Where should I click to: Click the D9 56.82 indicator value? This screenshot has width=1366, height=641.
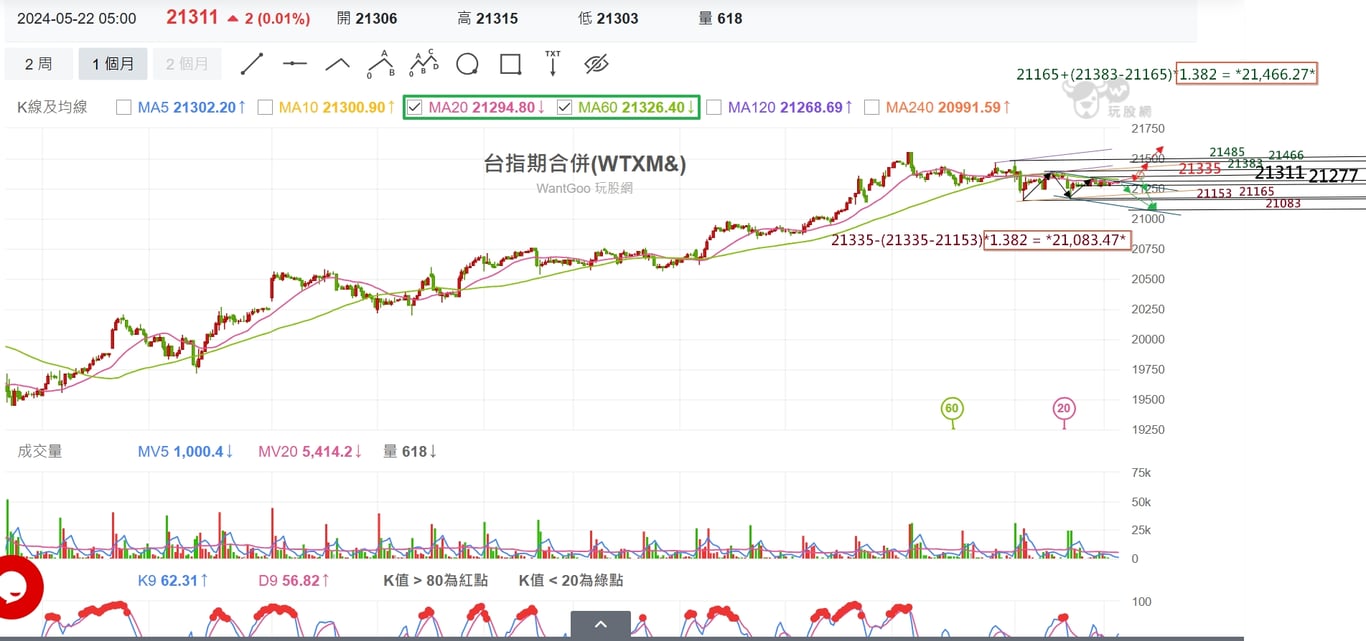coord(293,580)
